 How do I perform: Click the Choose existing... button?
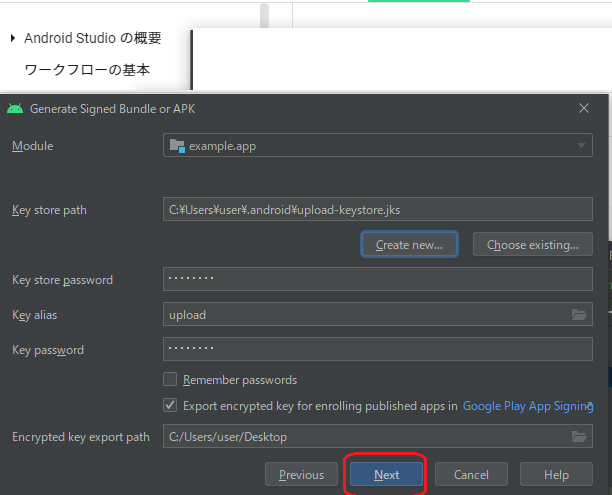click(532, 244)
